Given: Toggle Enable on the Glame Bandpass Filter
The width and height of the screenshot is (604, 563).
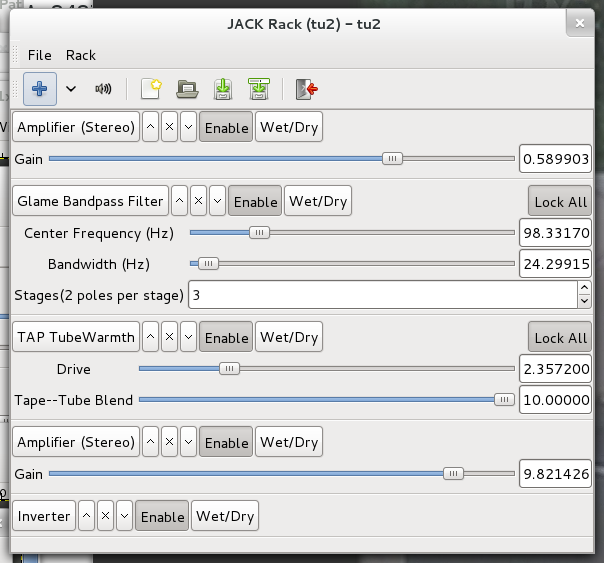Looking at the screenshot, I should coord(255,201).
